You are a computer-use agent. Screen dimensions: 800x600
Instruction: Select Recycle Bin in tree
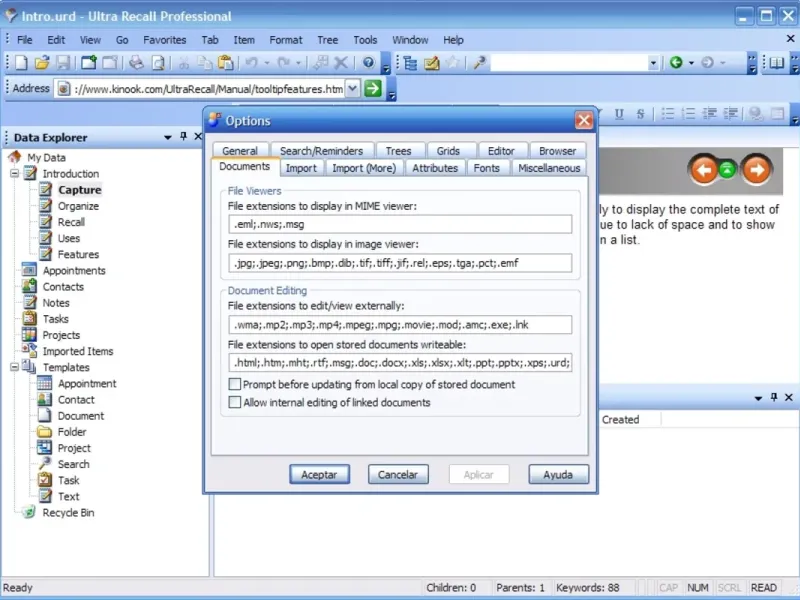[68, 512]
